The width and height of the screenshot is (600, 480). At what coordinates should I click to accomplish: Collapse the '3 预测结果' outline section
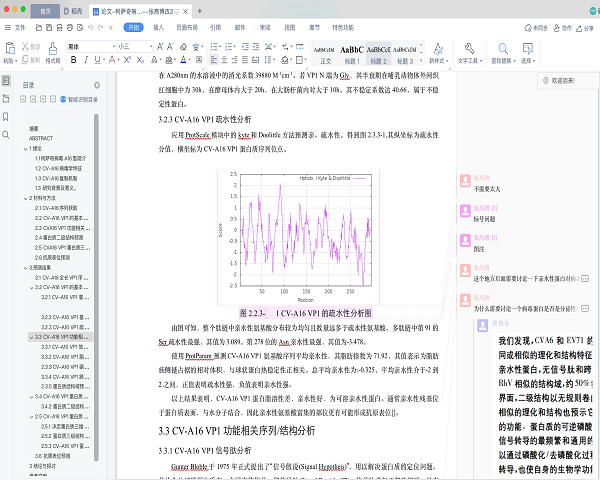25,268
